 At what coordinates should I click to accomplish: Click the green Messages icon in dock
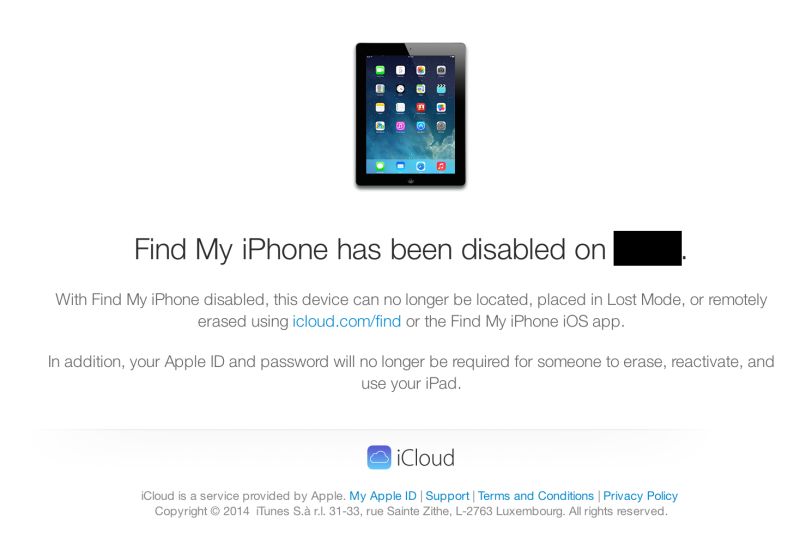coord(380,166)
